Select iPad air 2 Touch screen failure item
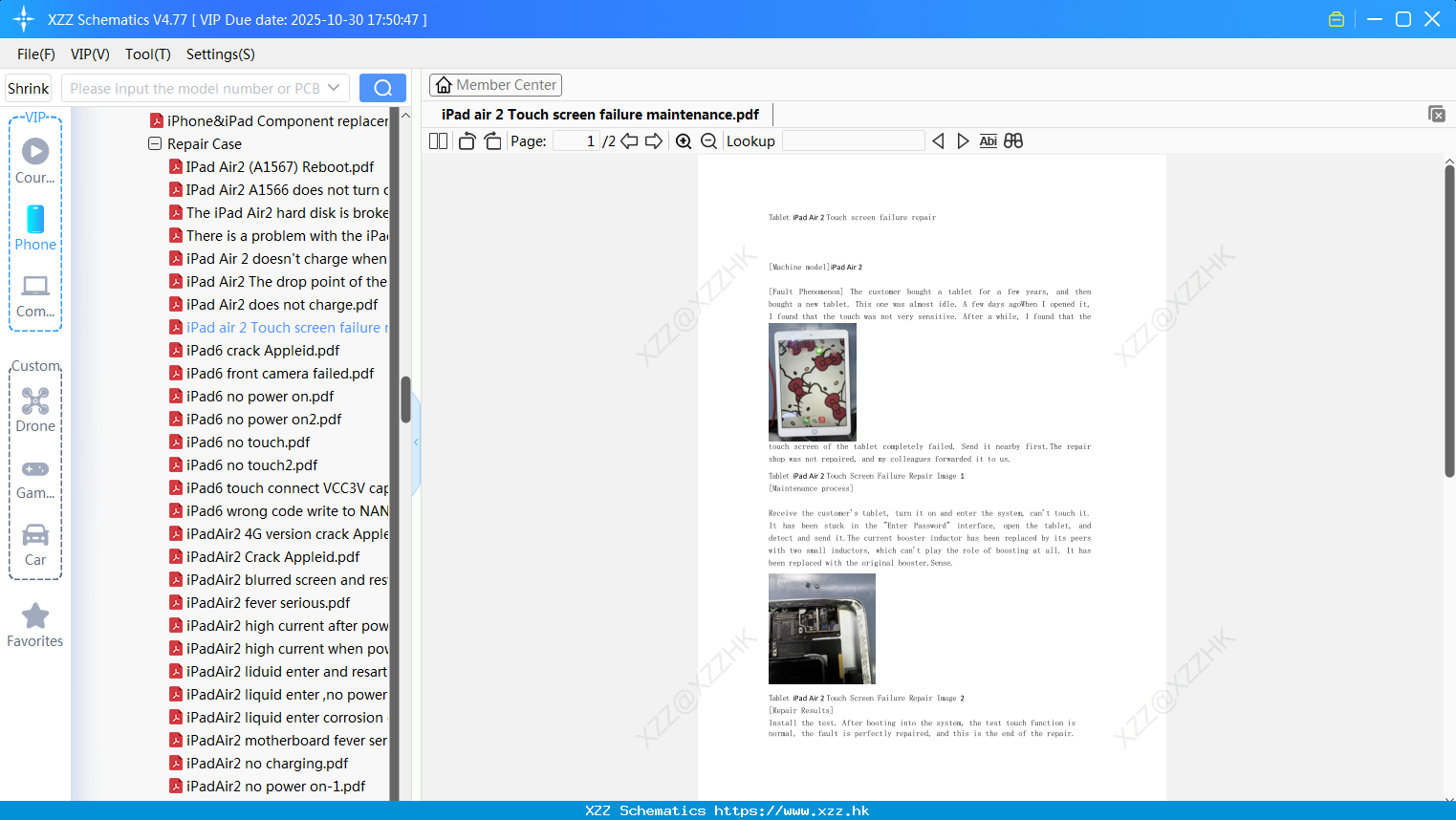Screen dimensions: 1456x820 [x=279, y=328]
